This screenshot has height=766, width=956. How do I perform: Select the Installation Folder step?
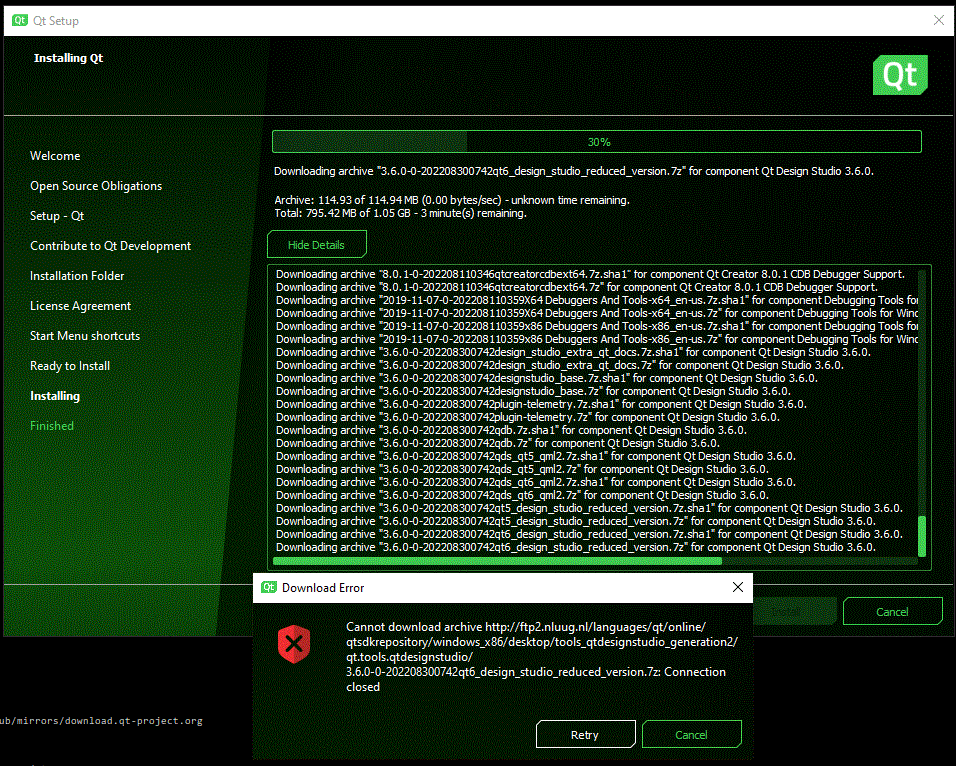[x=77, y=276]
